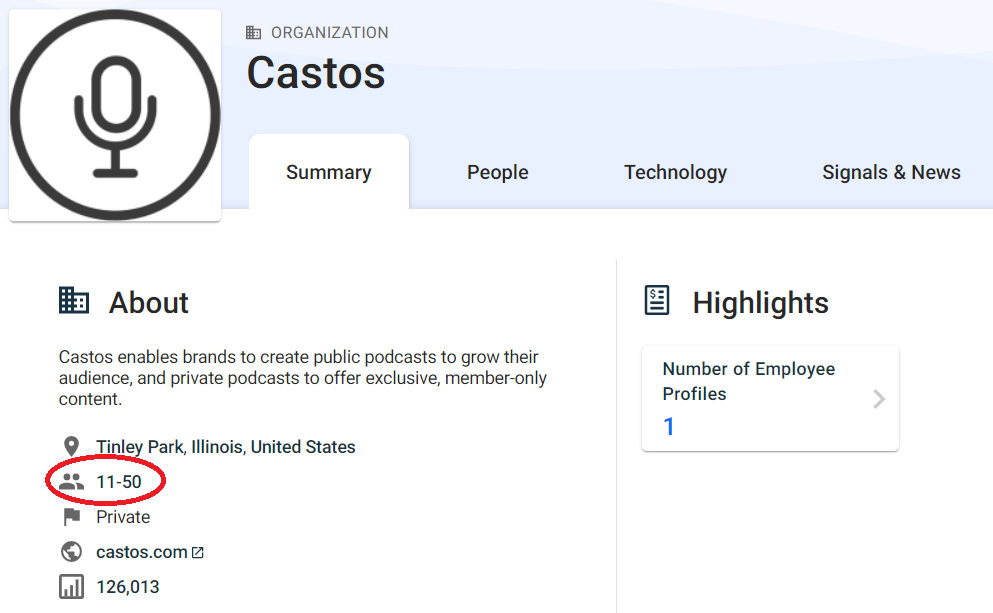Click the organization building icon above Castos
This screenshot has width=993, height=613.
(254, 33)
